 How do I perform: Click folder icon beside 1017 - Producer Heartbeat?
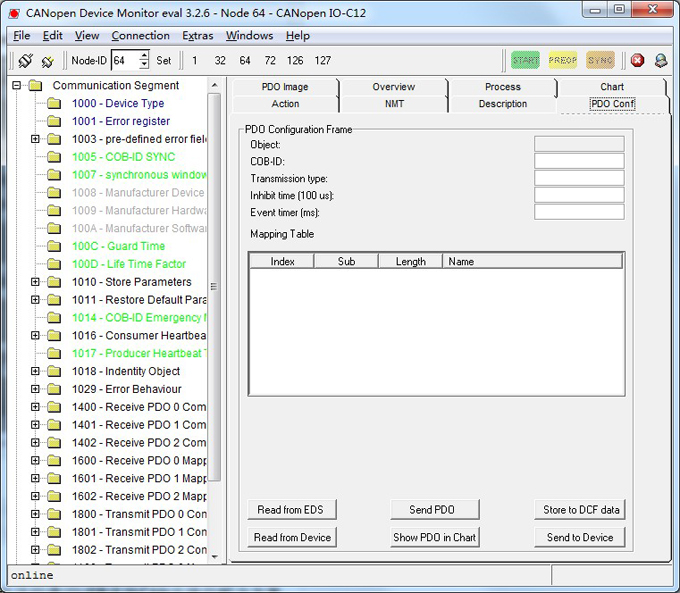pos(54,353)
